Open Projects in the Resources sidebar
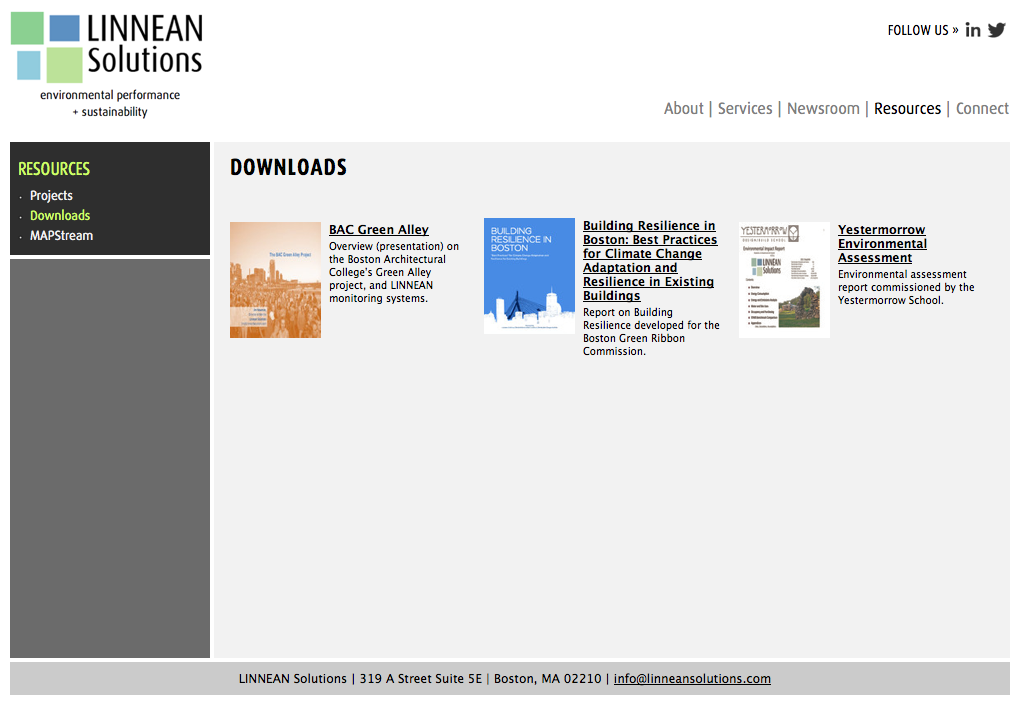 51,195
